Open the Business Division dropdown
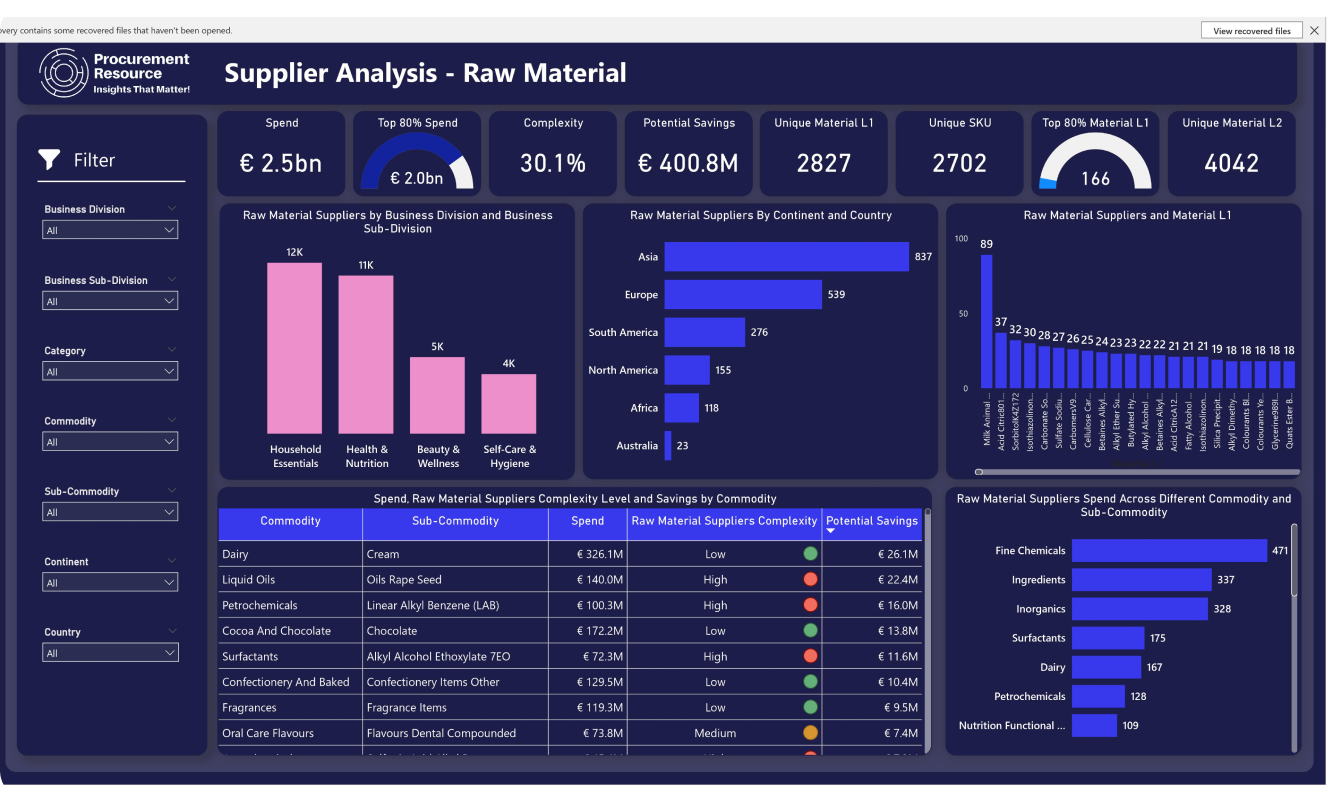Image resolution: width=1338 pixels, height=802 pixels. [110, 230]
